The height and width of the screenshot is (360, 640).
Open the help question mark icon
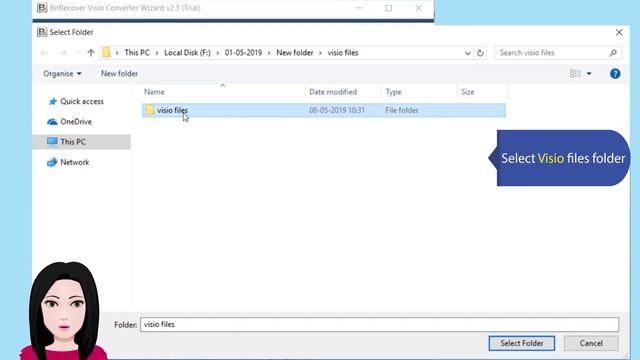tap(615, 73)
